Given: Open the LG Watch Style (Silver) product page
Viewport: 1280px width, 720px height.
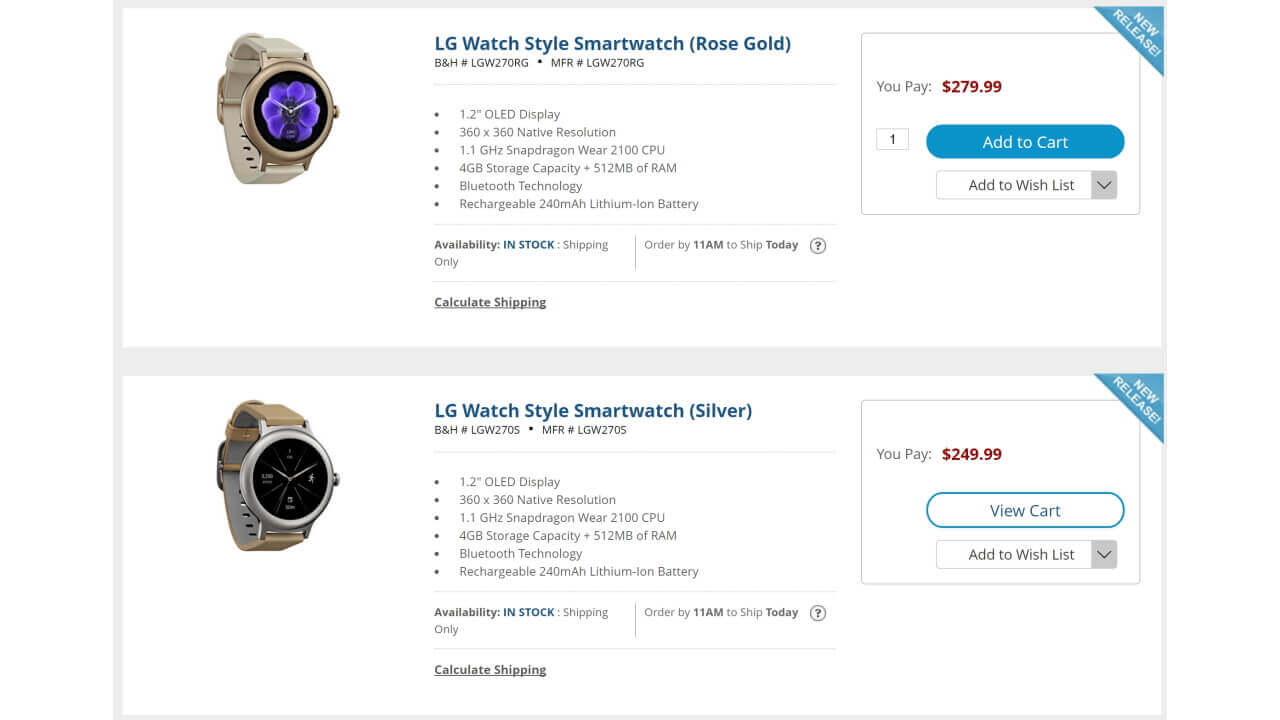Looking at the screenshot, I should coord(595,410).
